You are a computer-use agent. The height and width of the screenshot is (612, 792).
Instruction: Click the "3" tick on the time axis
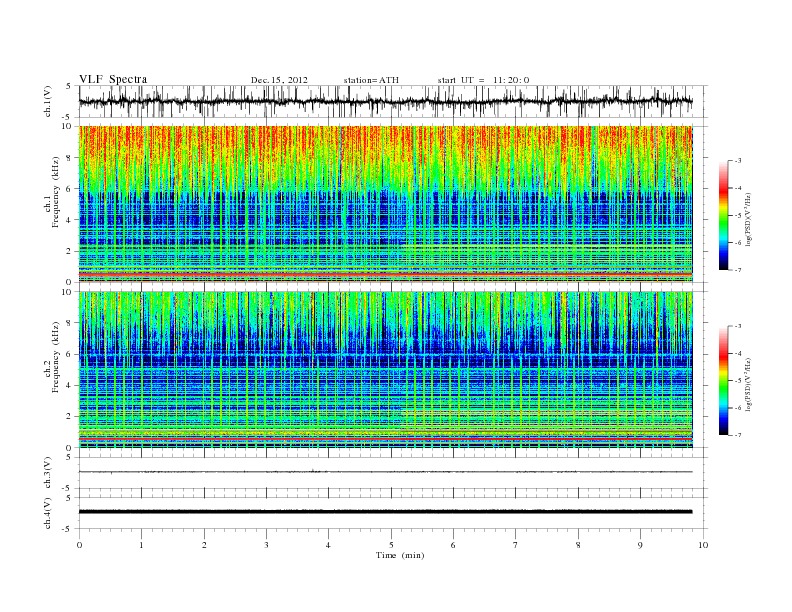[266, 545]
